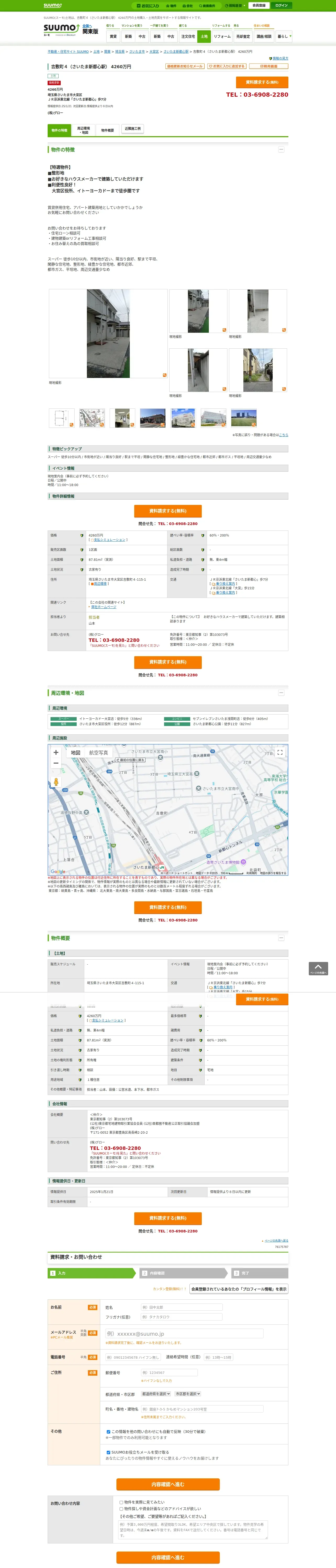This screenshot has height=1568, width=336.
Task: Click お気に入りに追加する heart button
Action: (227, 66)
